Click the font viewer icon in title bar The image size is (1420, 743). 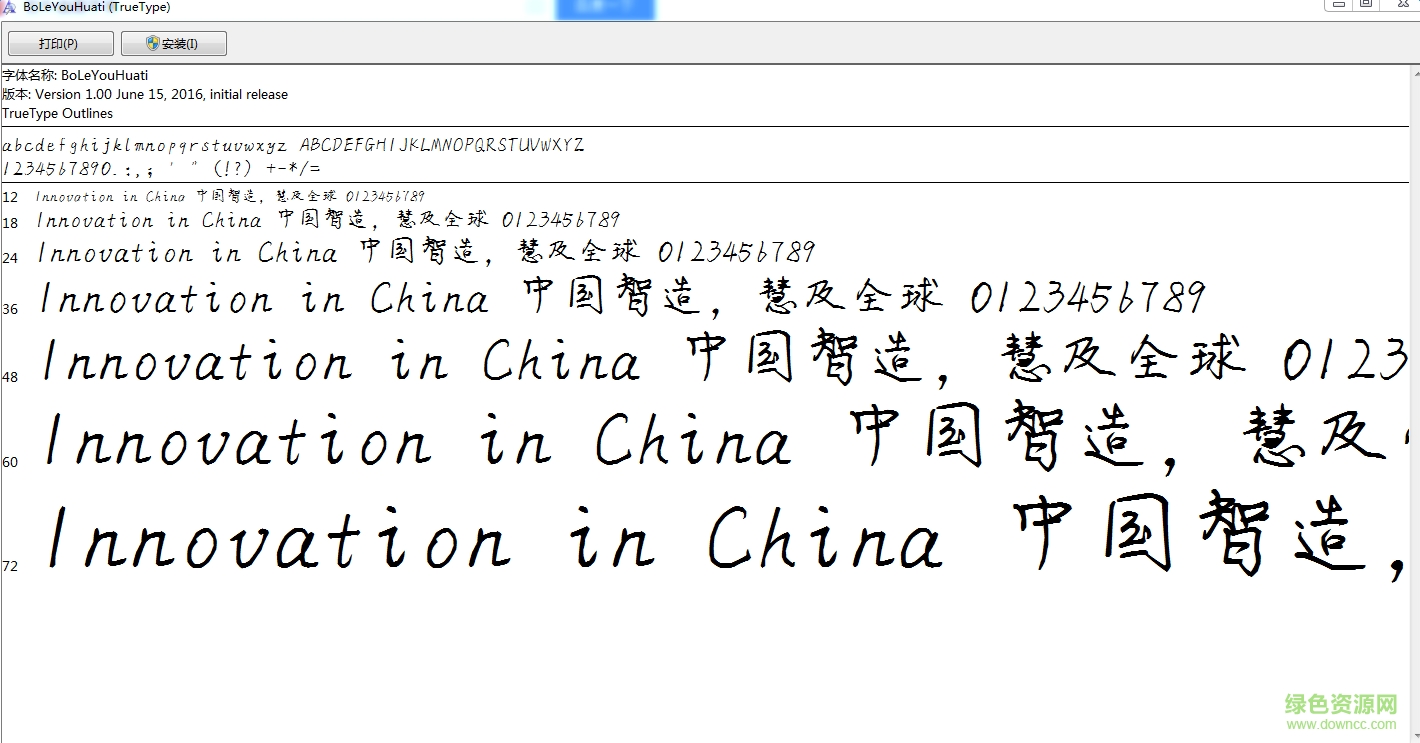[9, 6]
